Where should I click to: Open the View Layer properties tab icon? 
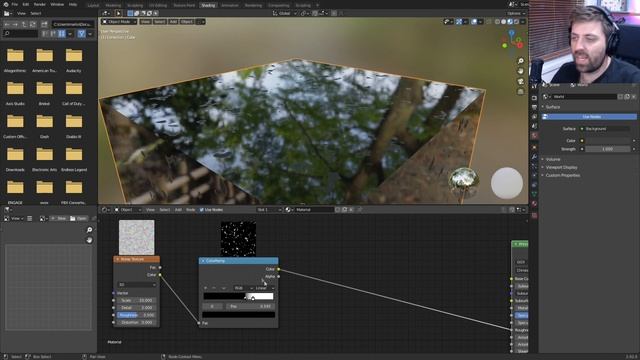point(534,117)
